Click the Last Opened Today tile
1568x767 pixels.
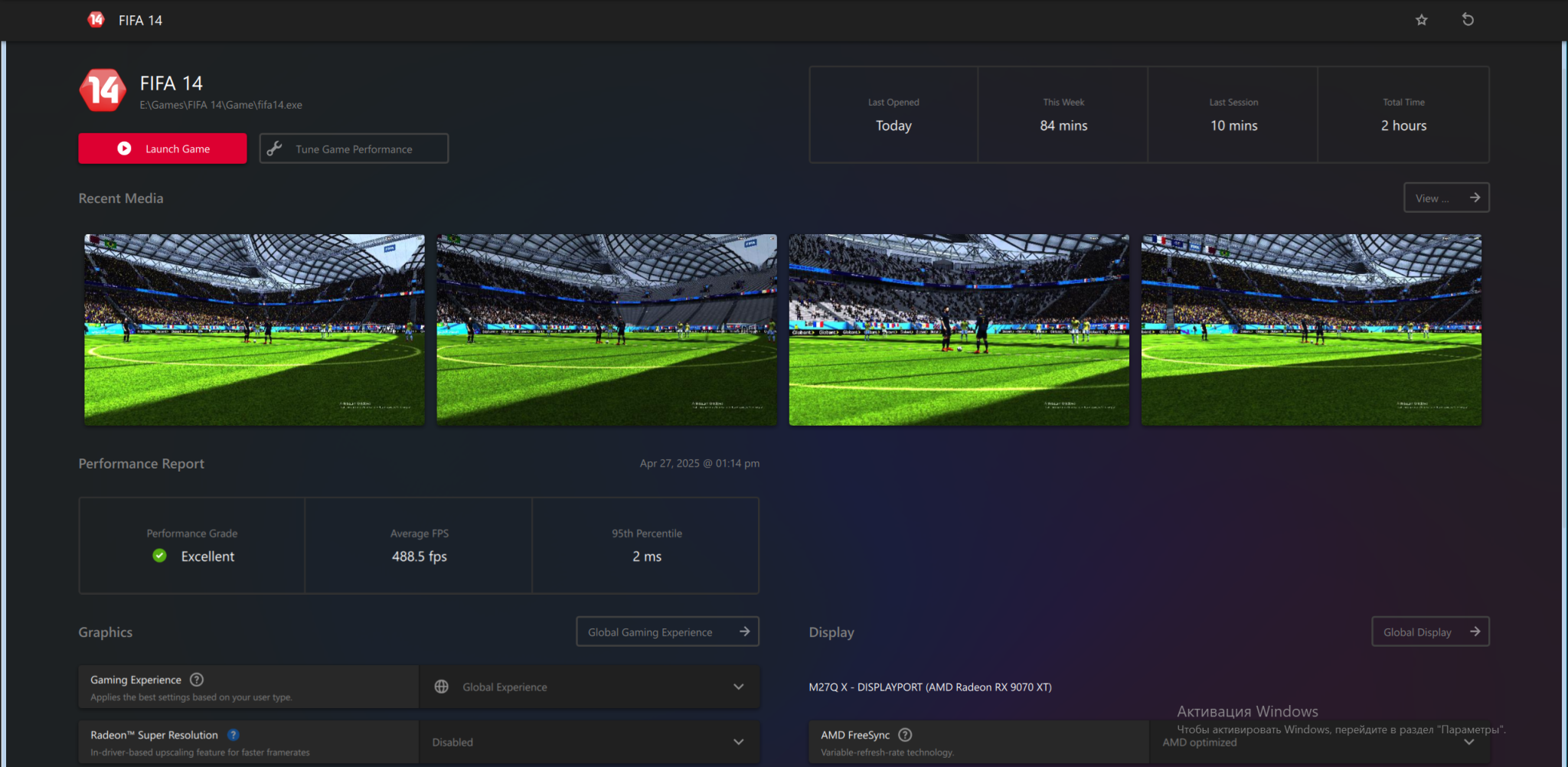pyautogui.click(x=893, y=115)
